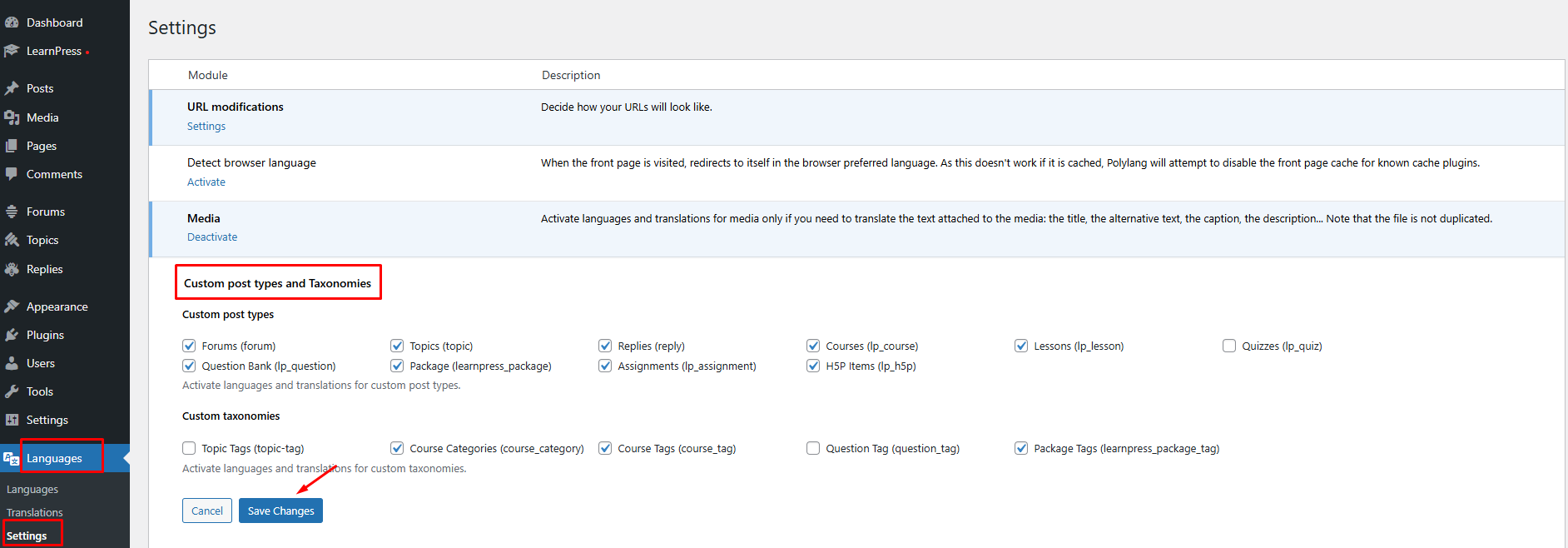The height and width of the screenshot is (548, 1568).
Task: Uncheck the Forums (forum) checkbox
Action: click(x=189, y=346)
